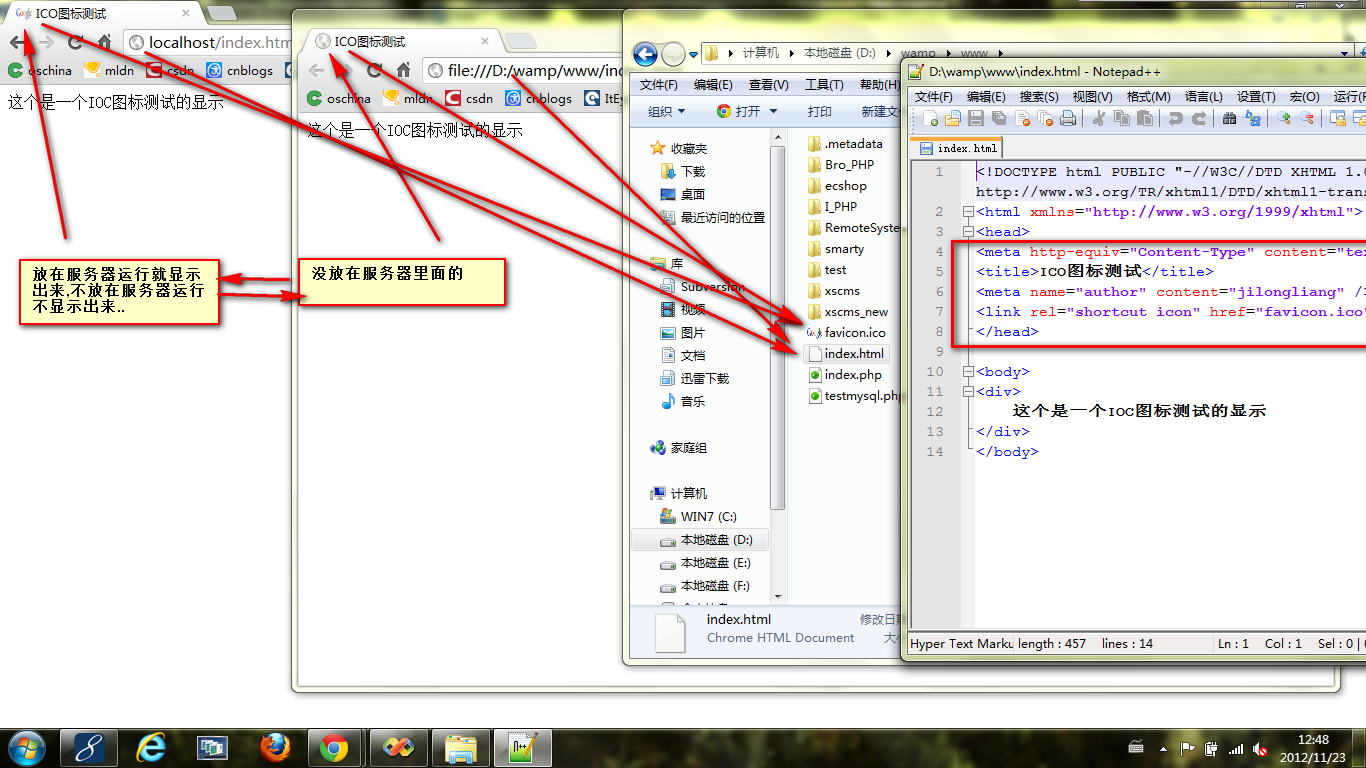Select smarty folder in Explorer
Screen dimensions: 1366x768
point(835,248)
